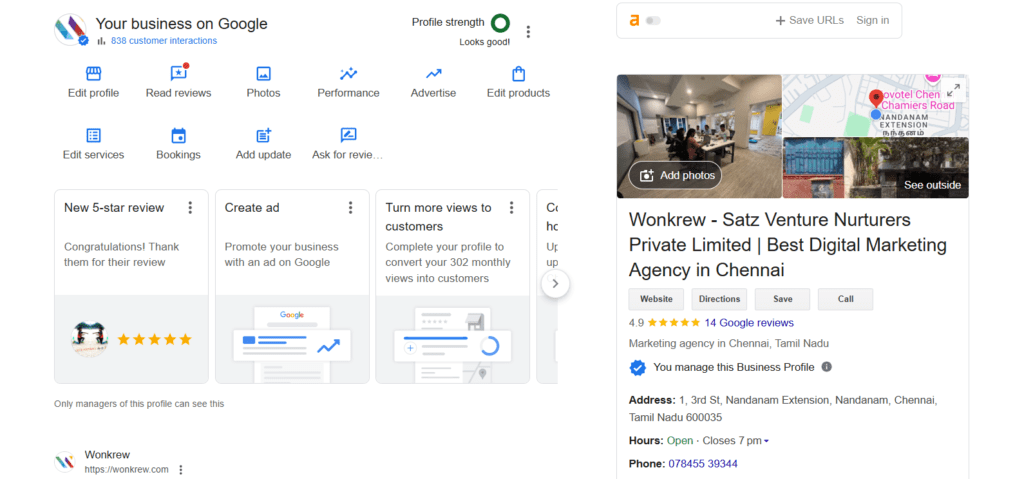Click the Wonkrew business name heading
Image resolution: width=1024 pixels, height=479 pixels.
pos(788,244)
